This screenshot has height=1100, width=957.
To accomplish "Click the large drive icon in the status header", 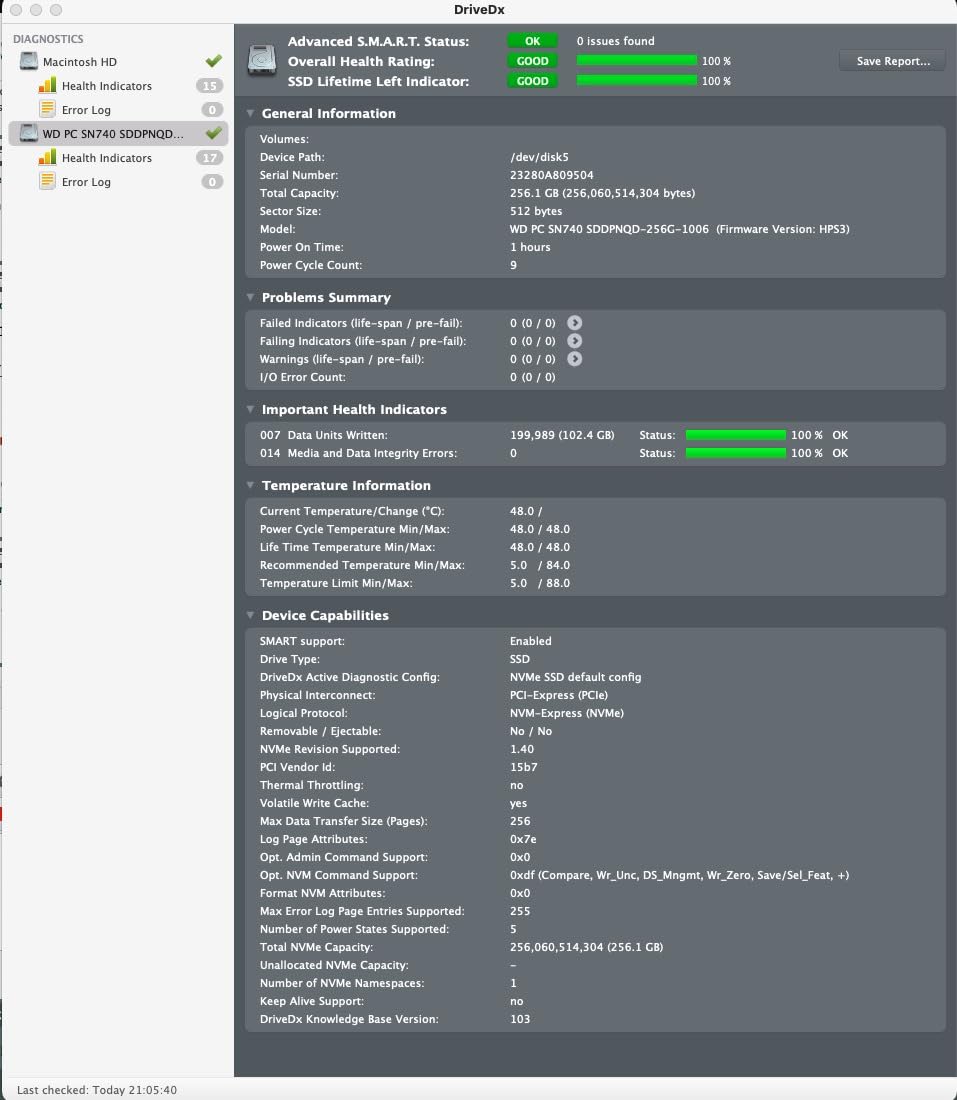I will pos(262,61).
